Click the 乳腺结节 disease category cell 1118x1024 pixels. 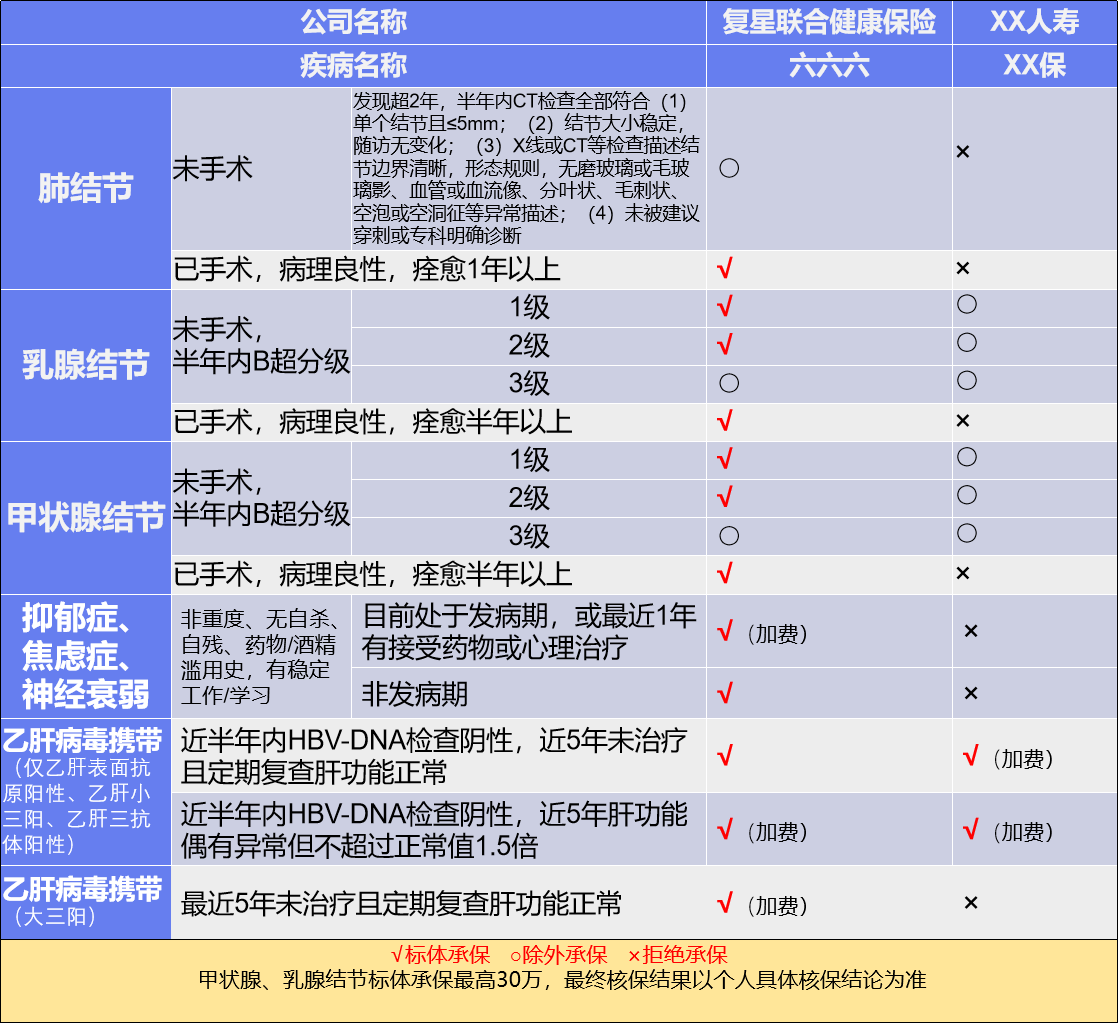click(86, 365)
